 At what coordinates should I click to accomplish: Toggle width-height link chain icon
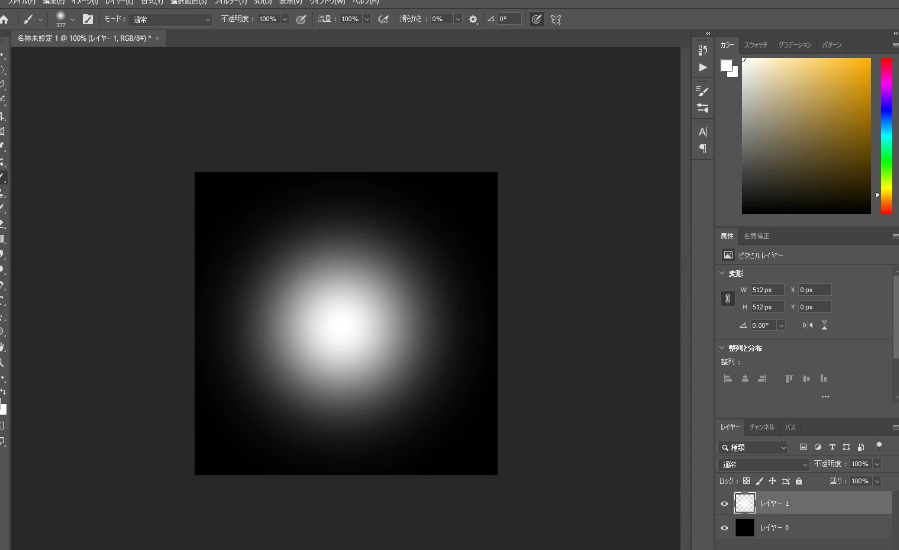(x=728, y=298)
